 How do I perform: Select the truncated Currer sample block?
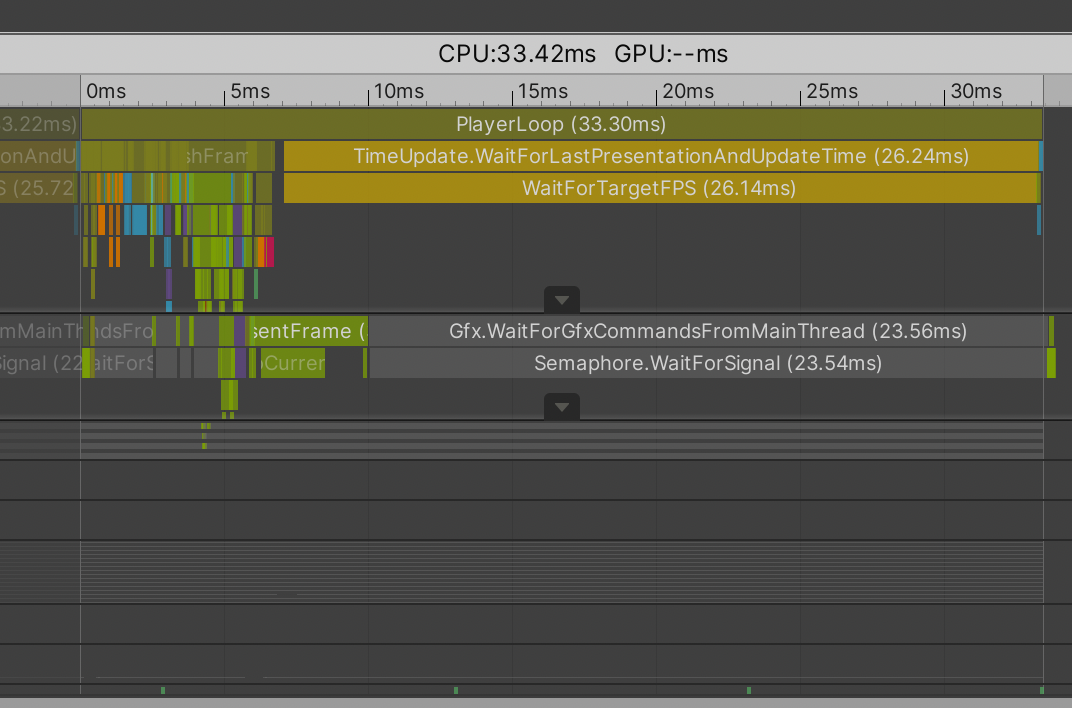(x=295, y=363)
